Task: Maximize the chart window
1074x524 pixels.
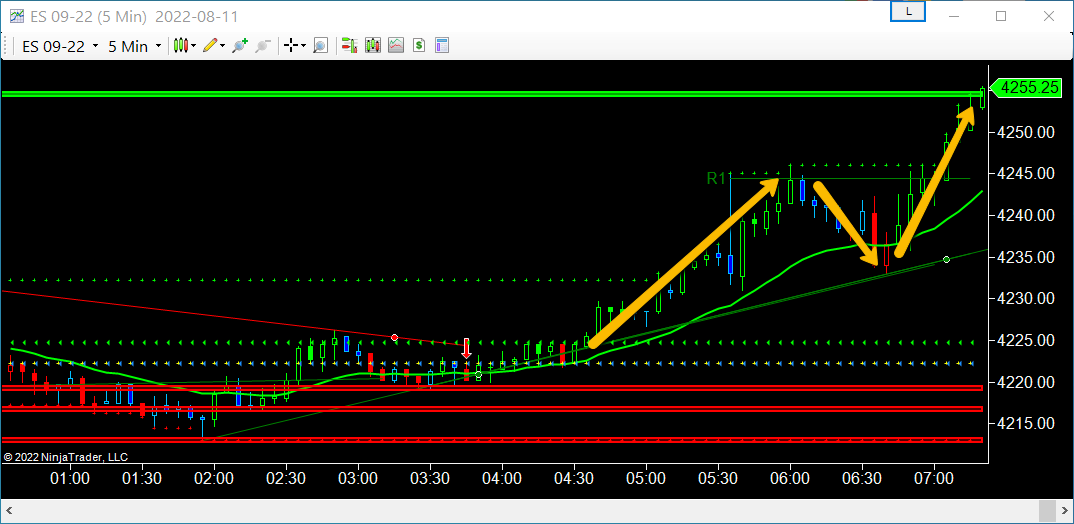Action: click(1001, 15)
